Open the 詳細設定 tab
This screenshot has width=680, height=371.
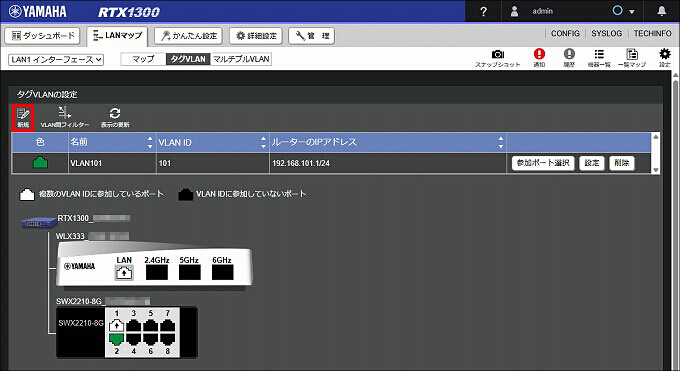tap(256, 36)
